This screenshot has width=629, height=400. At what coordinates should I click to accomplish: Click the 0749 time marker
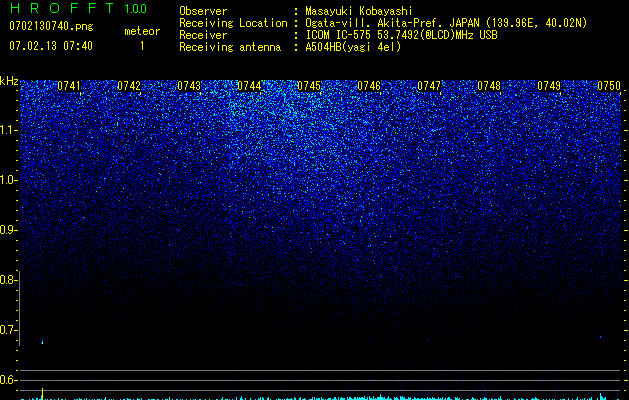549,86
